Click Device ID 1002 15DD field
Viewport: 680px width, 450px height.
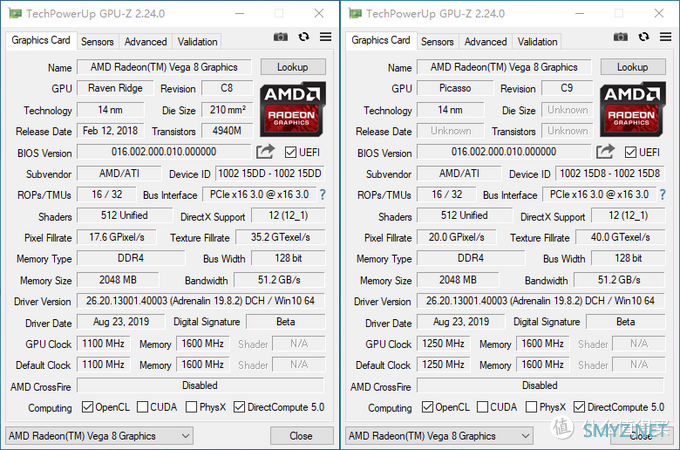270,173
